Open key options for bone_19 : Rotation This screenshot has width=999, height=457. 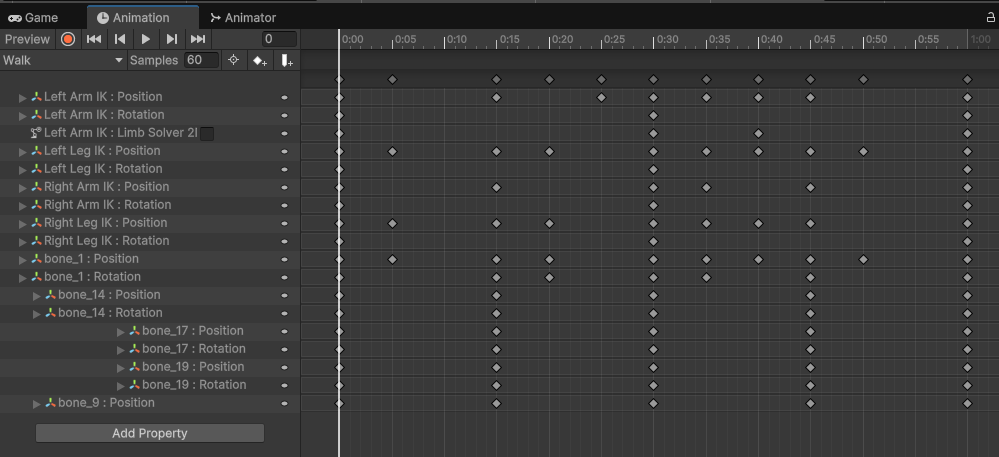284,386
